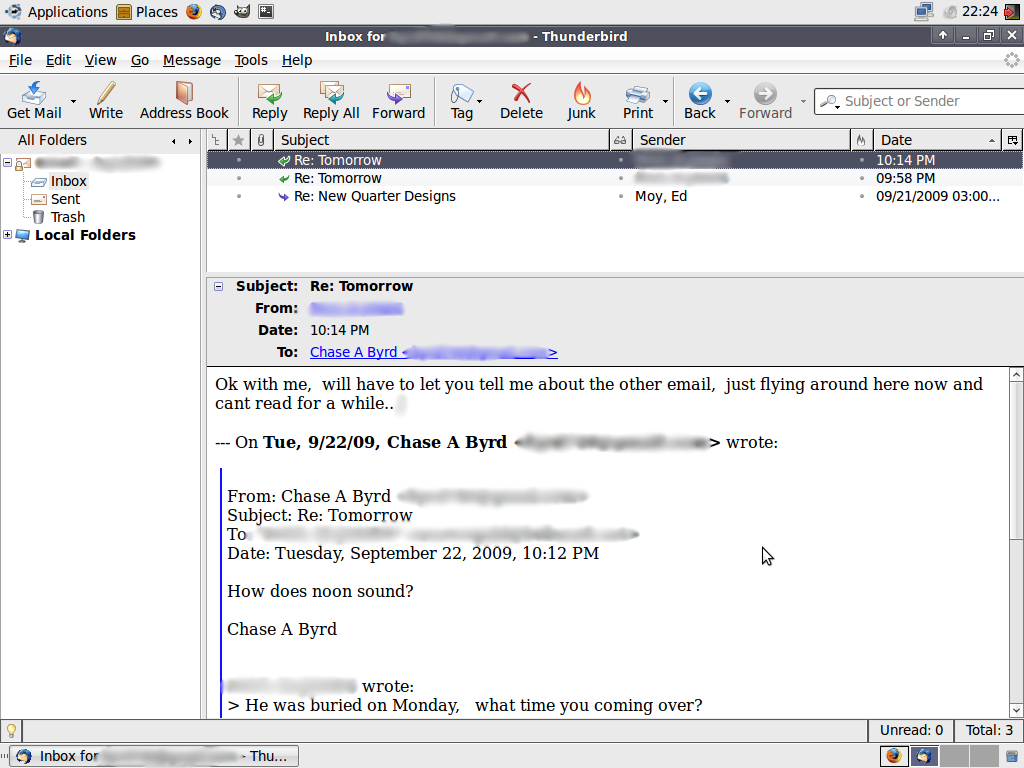Toggle star on Re: New Quarter Designs
1024x768 pixels.
coord(239,196)
